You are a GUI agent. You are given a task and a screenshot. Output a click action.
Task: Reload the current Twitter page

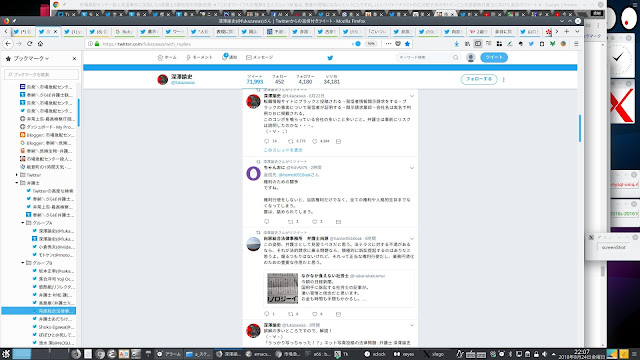click(29, 44)
